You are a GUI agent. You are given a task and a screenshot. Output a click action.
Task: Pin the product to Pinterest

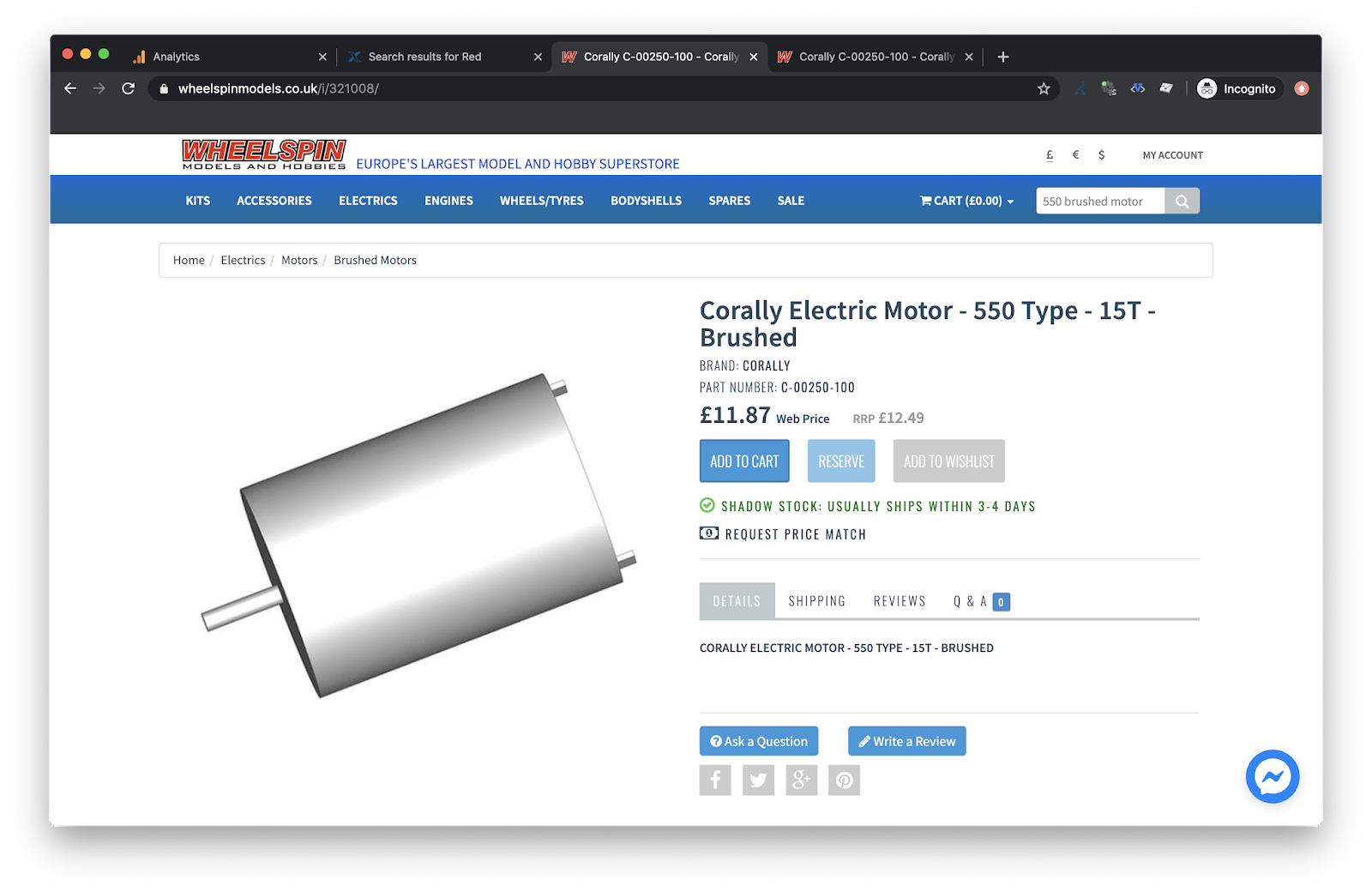pyautogui.click(x=844, y=780)
